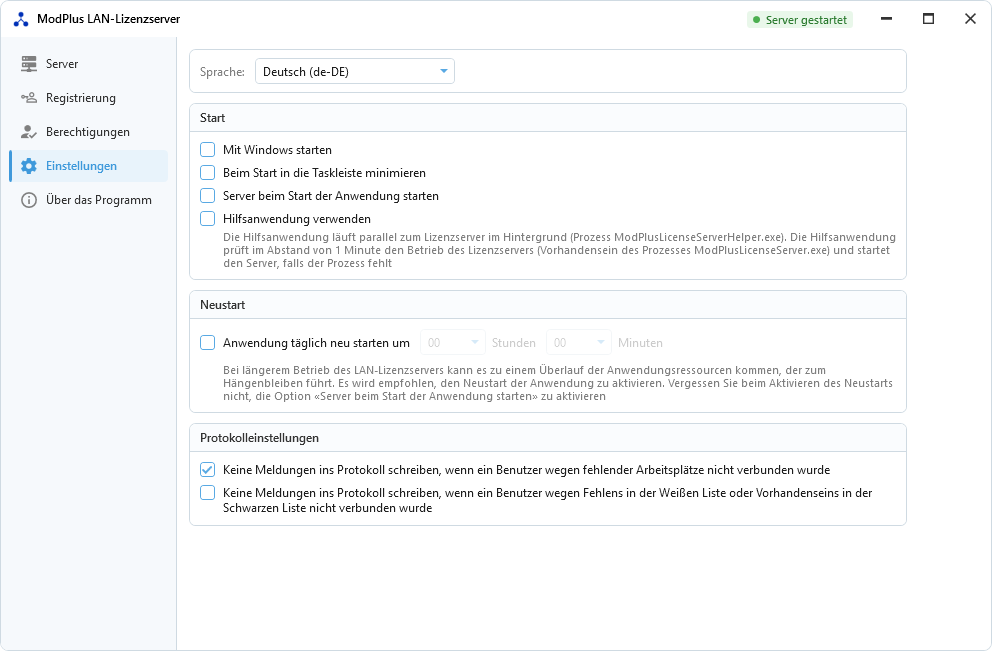
Task: Enable Mit Windows starten
Action: pos(208,150)
